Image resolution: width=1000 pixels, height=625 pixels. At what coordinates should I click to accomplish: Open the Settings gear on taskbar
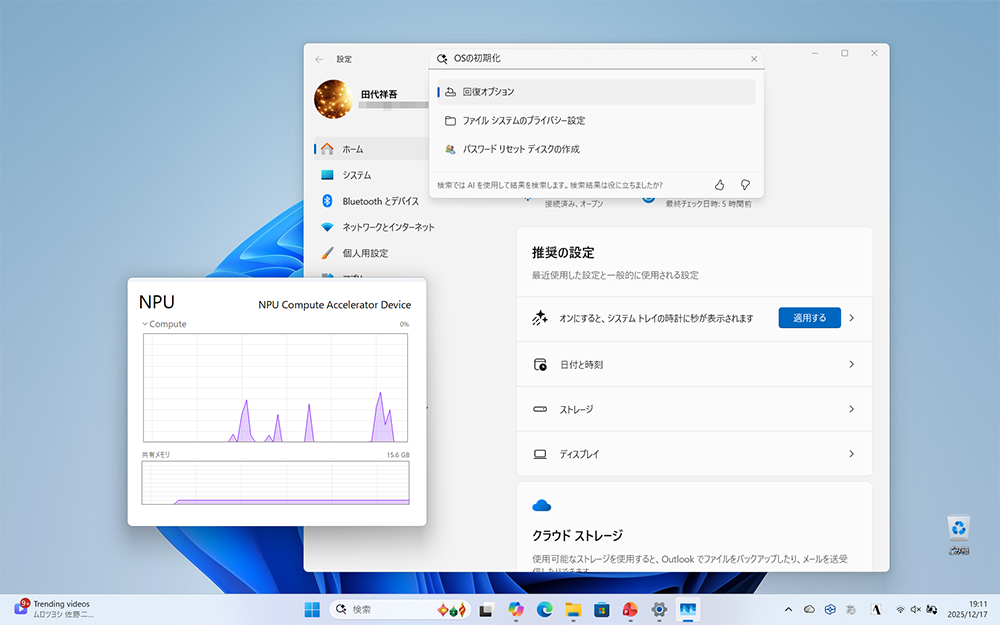[x=659, y=610]
